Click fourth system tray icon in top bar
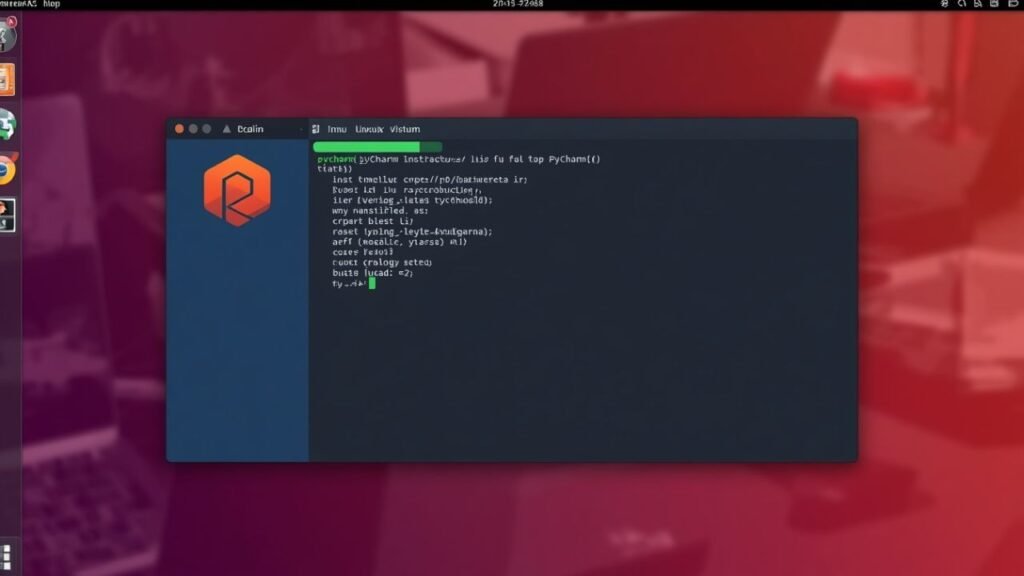This screenshot has width=1024, height=576. click(x=994, y=4)
